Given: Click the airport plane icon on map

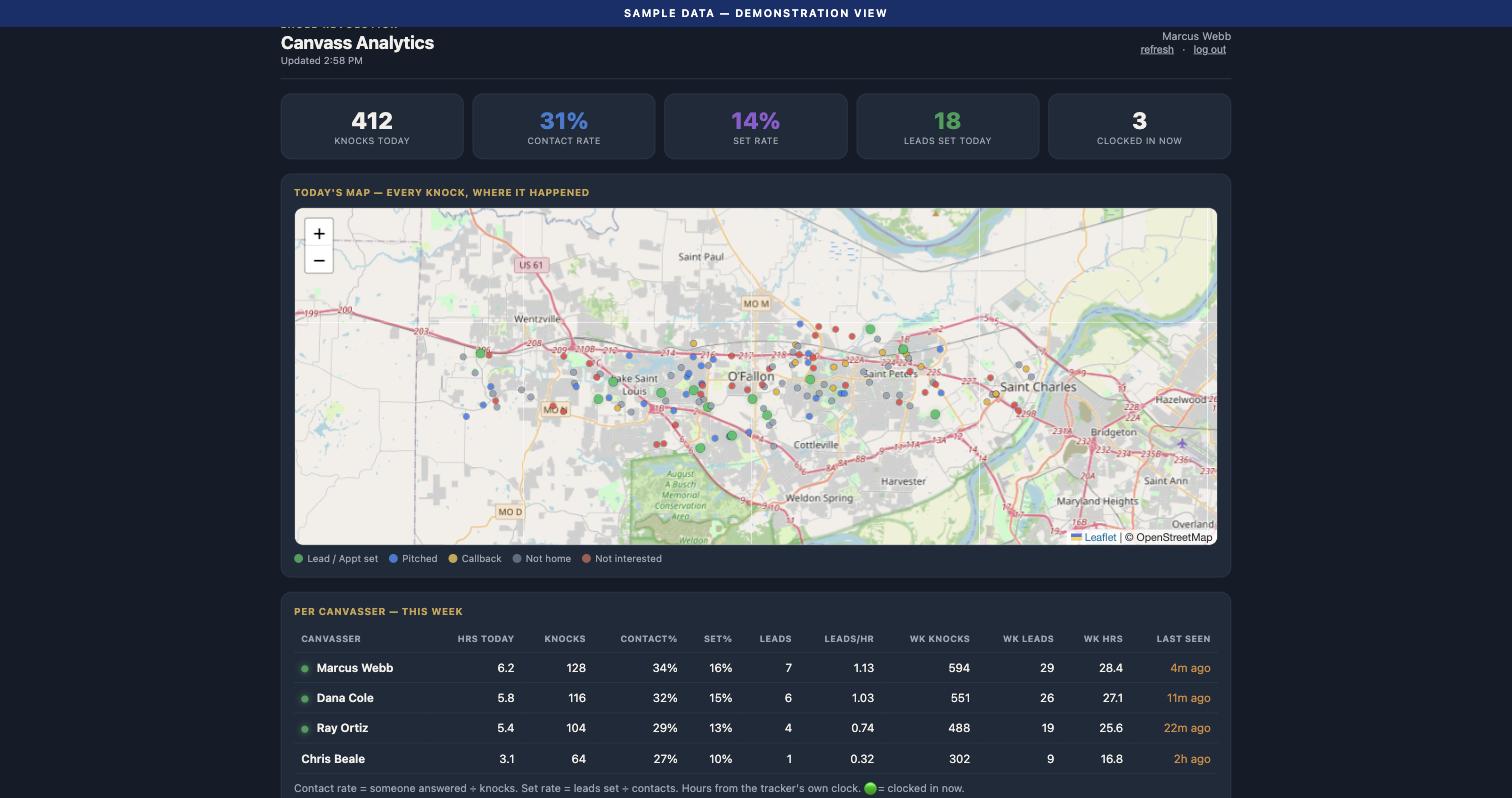Looking at the screenshot, I should 1182,443.
